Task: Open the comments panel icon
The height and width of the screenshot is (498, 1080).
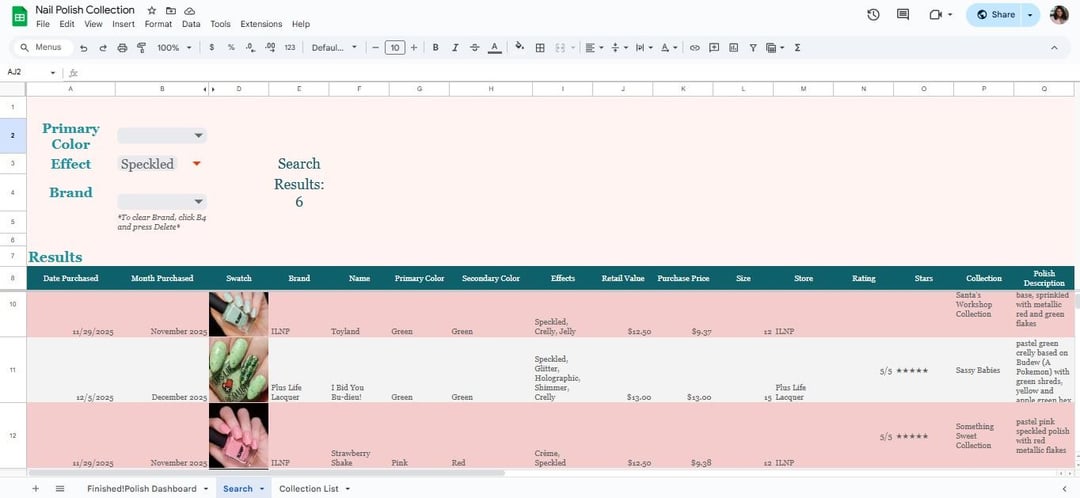Action: coord(903,15)
